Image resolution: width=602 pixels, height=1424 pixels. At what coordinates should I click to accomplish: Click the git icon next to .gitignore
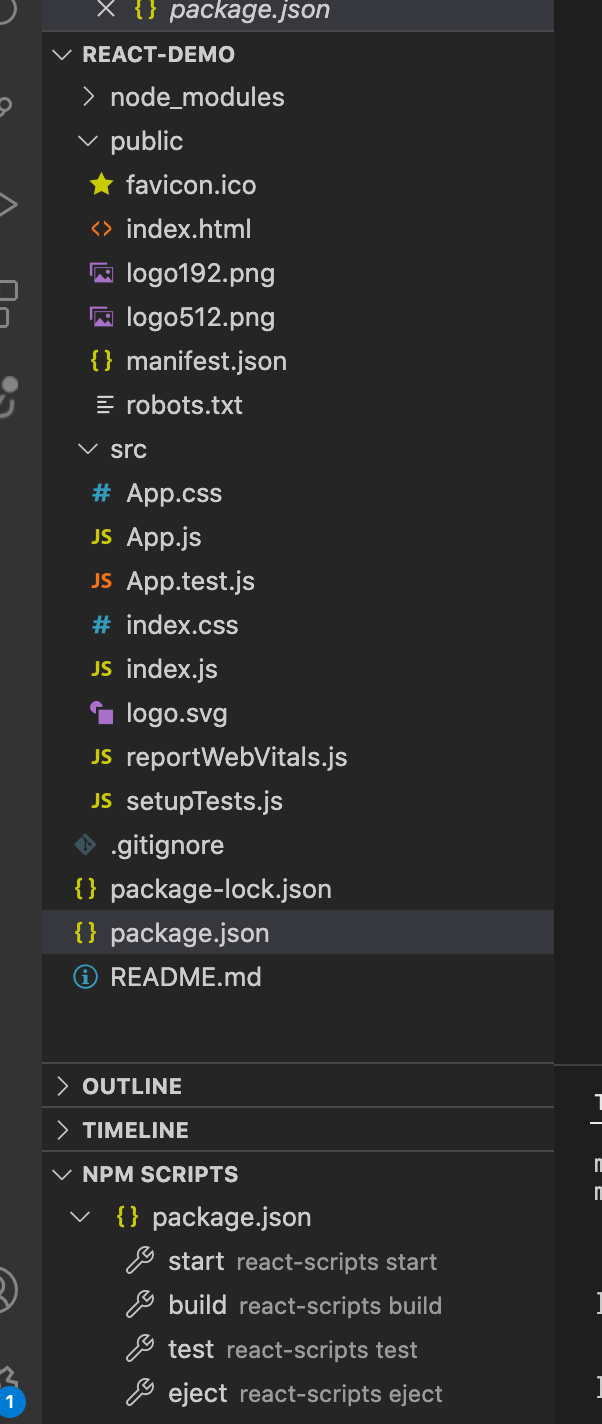tap(86, 845)
